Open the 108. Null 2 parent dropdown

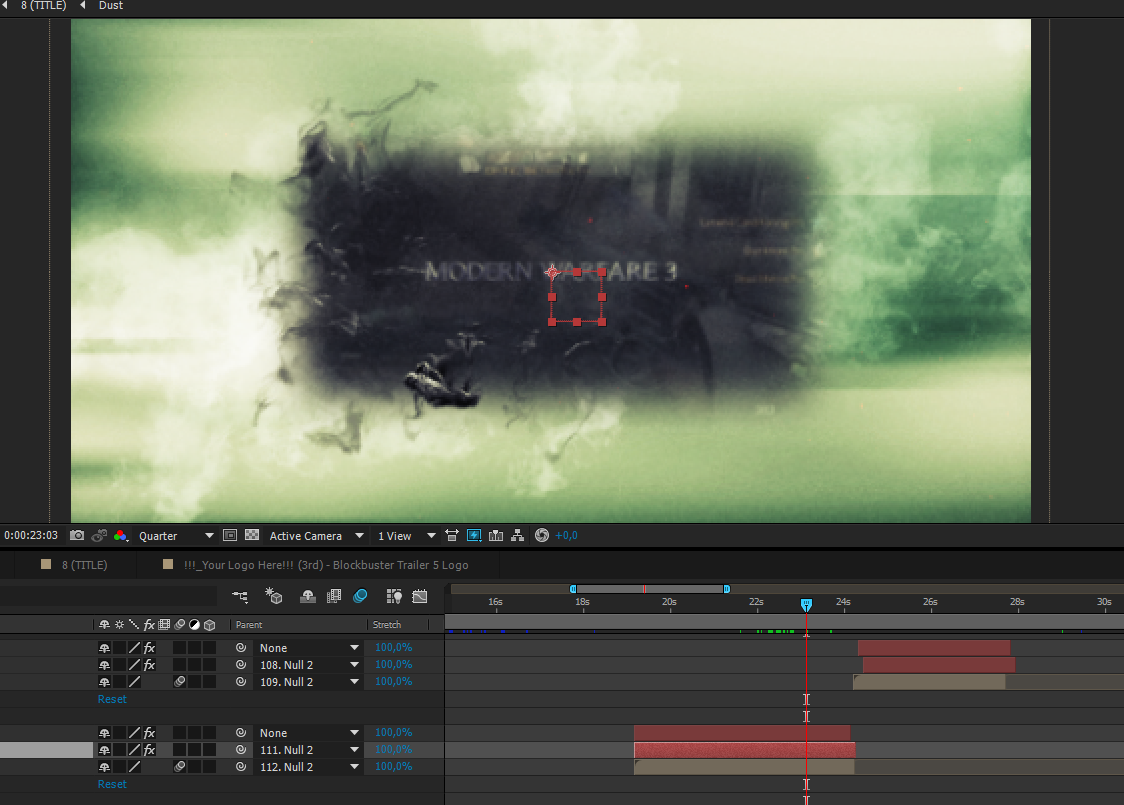tap(308, 665)
